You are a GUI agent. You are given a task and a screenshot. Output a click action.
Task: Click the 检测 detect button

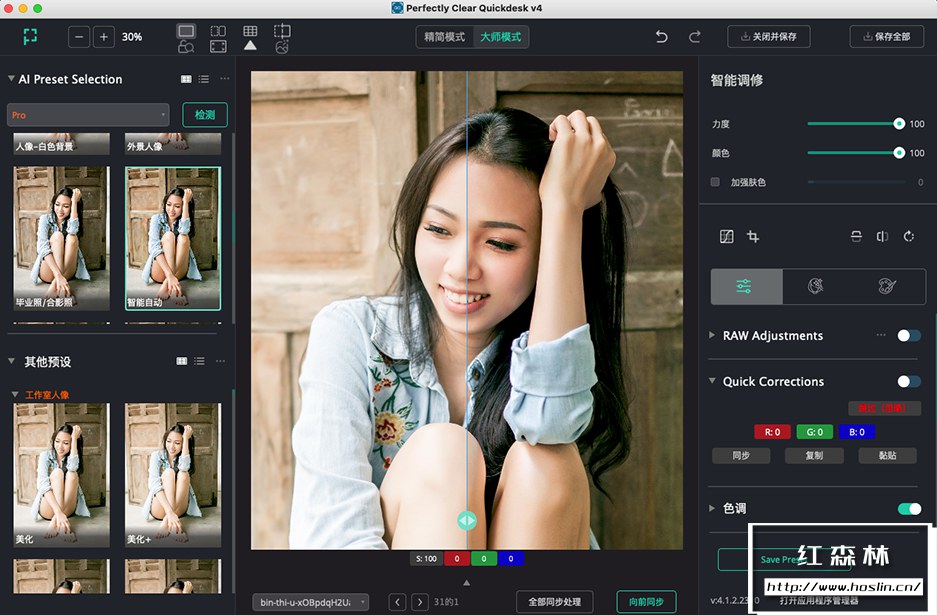point(204,114)
